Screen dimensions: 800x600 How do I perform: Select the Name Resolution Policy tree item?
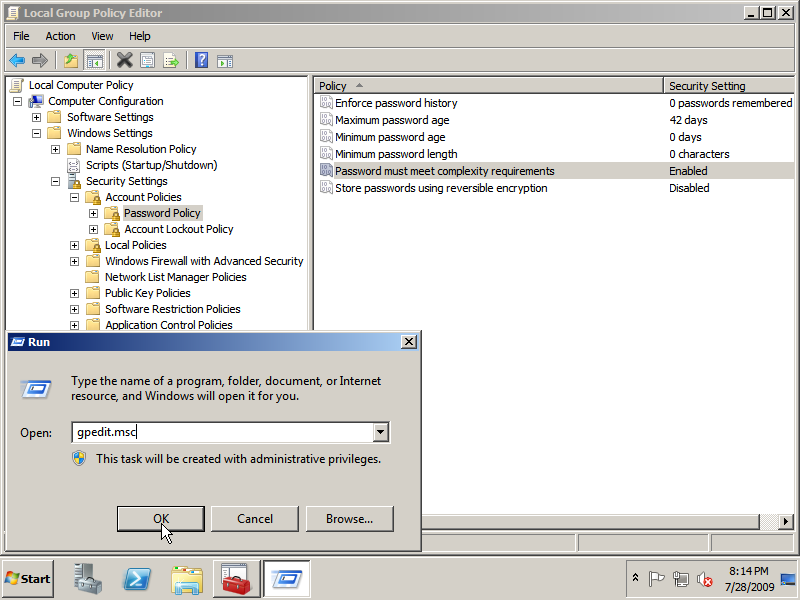tap(141, 149)
